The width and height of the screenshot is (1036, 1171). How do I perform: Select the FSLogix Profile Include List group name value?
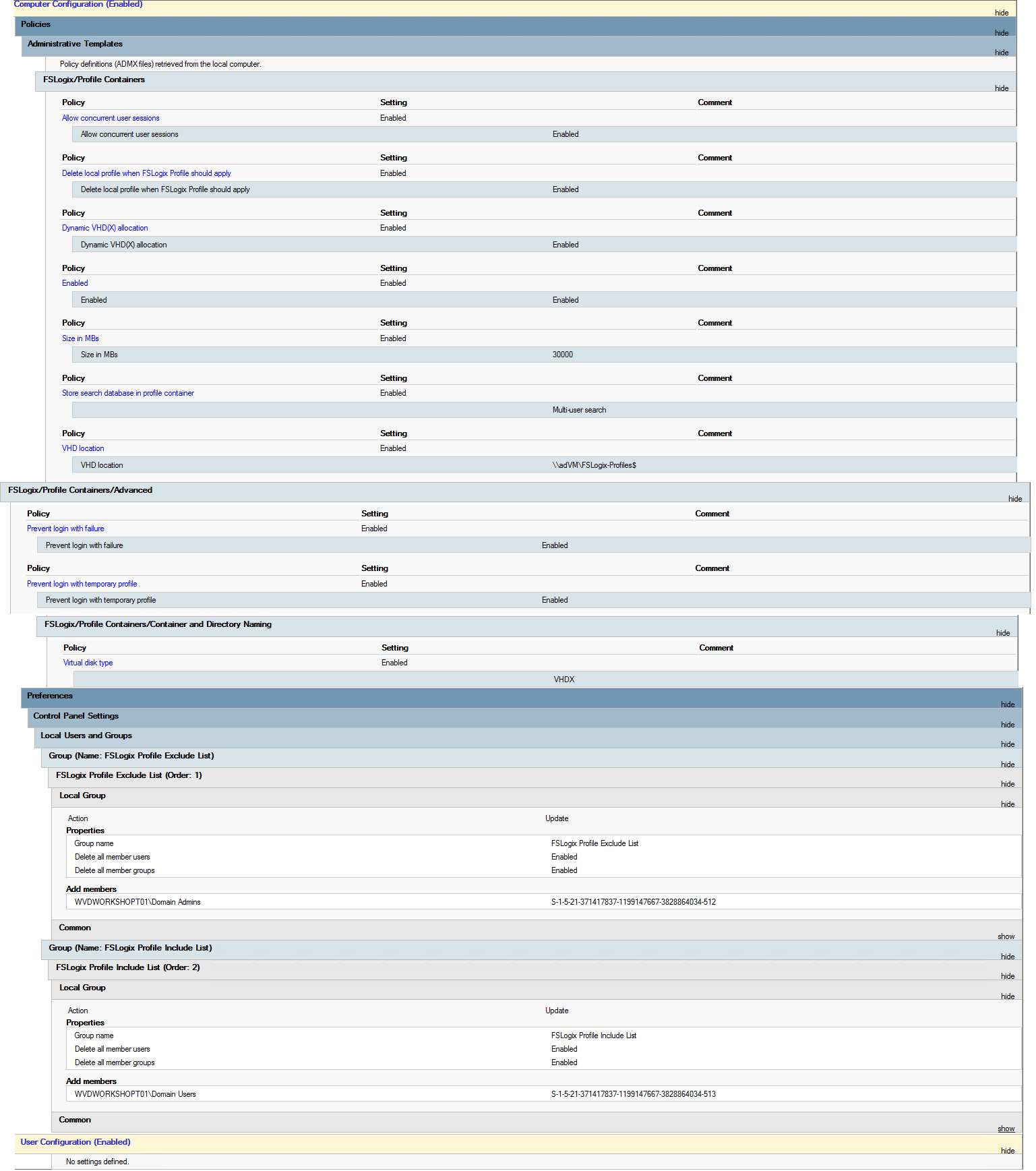[x=594, y=1035]
